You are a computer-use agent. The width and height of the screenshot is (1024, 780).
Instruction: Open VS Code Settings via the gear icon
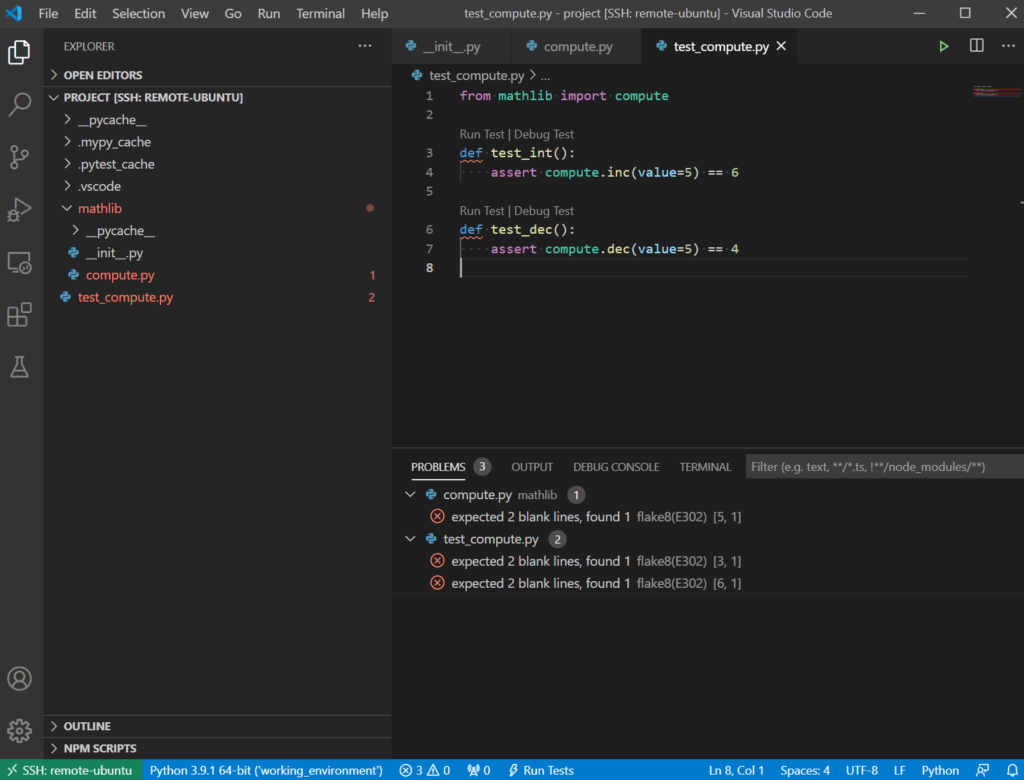(20, 730)
